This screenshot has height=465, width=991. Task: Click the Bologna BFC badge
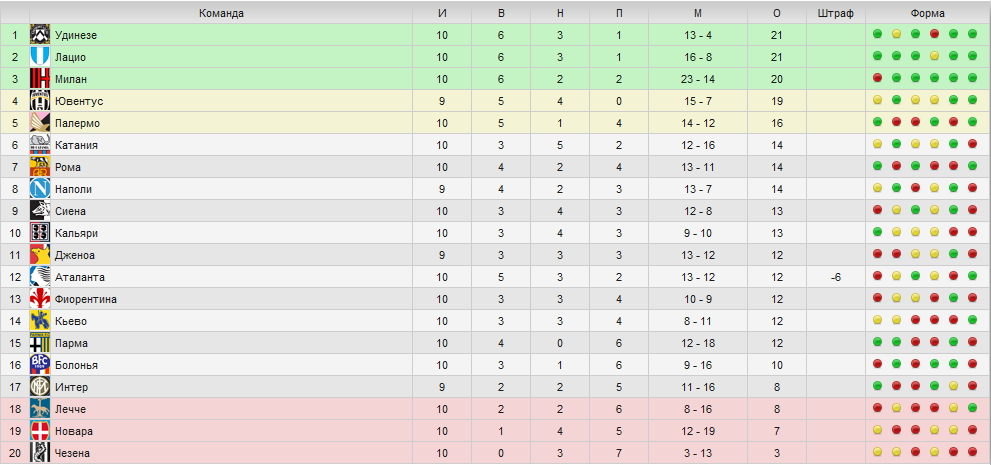[40, 365]
